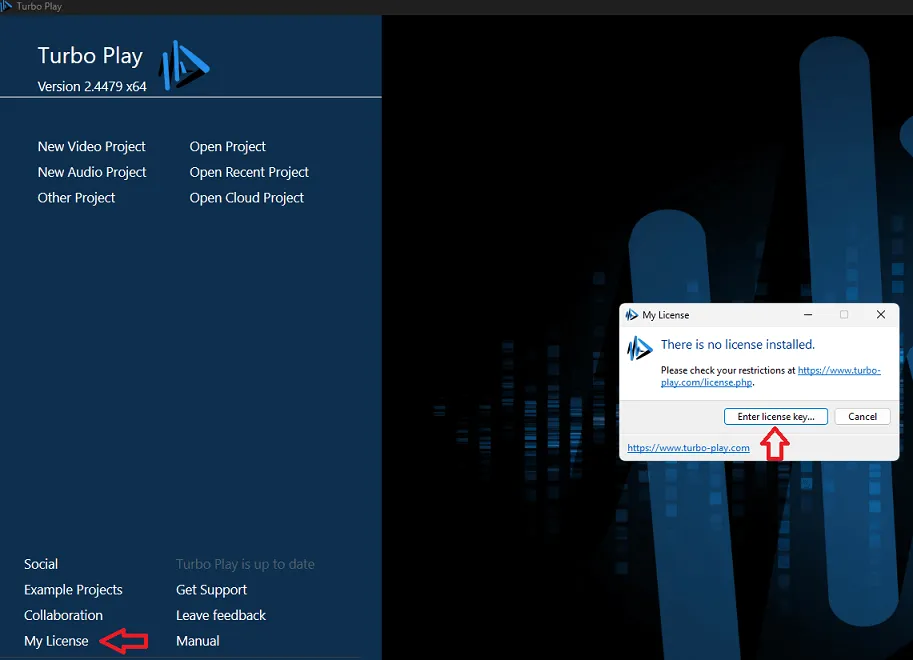Start a New Video Project
913x660 pixels.
click(91, 147)
